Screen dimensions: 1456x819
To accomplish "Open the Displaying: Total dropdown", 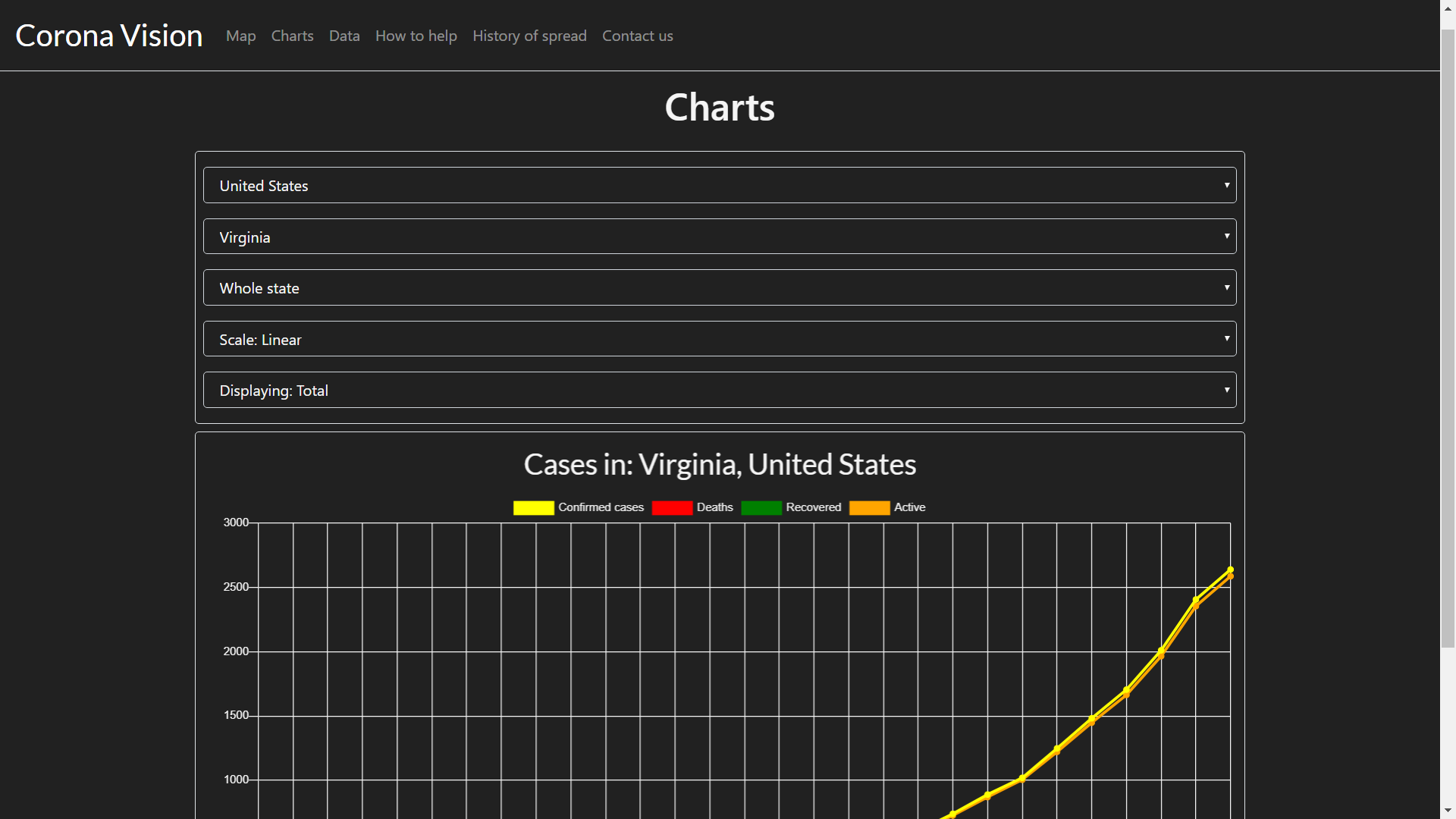I will coord(719,390).
